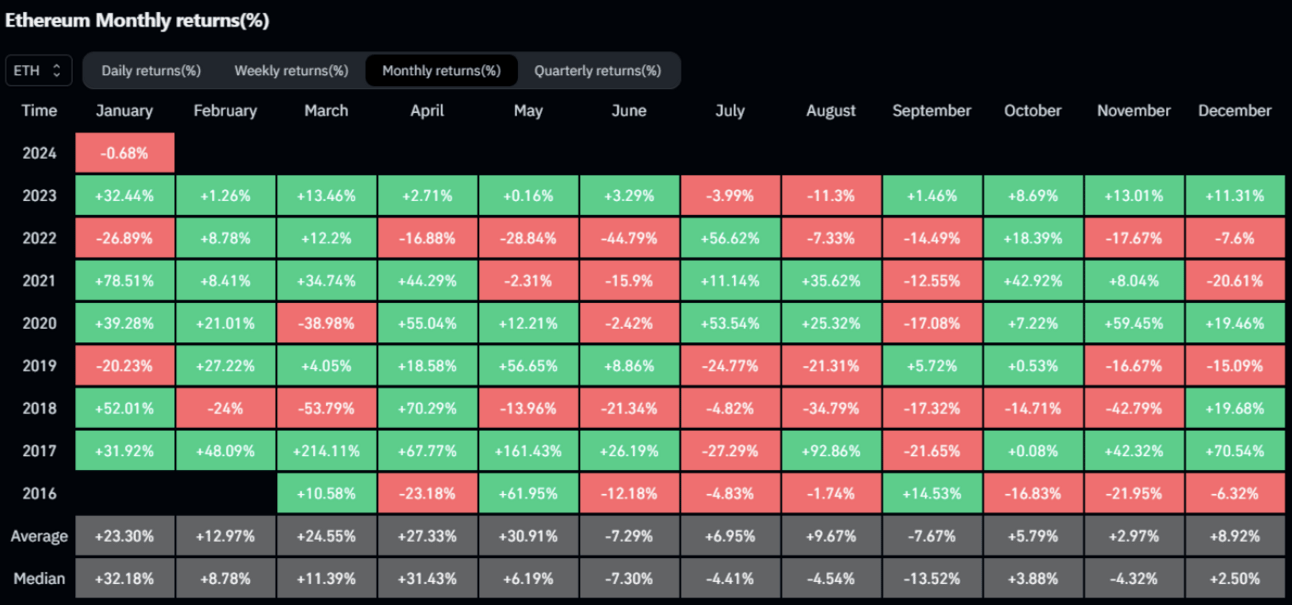Click the 2024 January cell -0.68%
Viewport: 1292px width, 605px height.
point(124,153)
